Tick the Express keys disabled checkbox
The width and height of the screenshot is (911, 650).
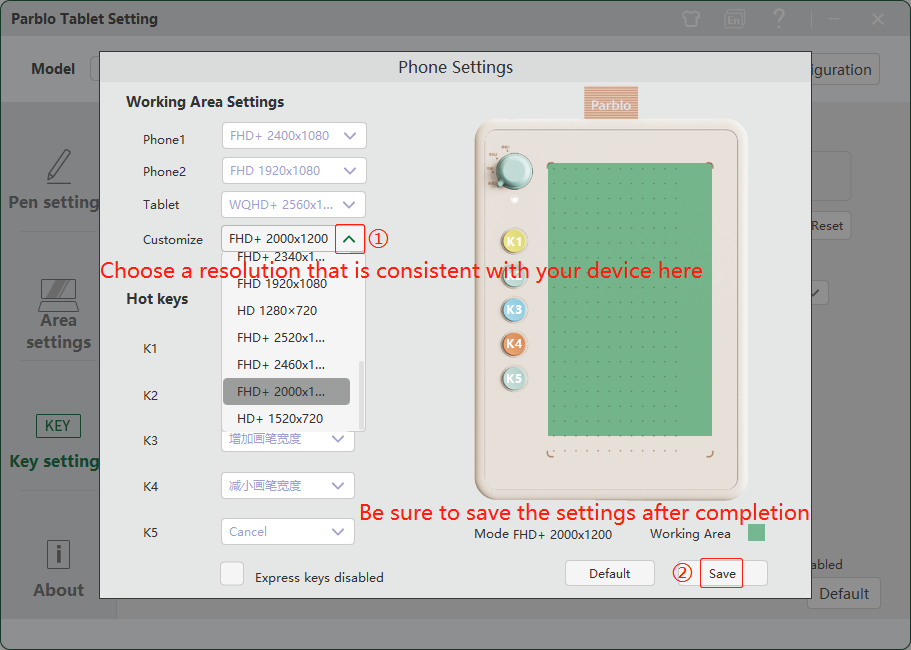tap(232, 574)
